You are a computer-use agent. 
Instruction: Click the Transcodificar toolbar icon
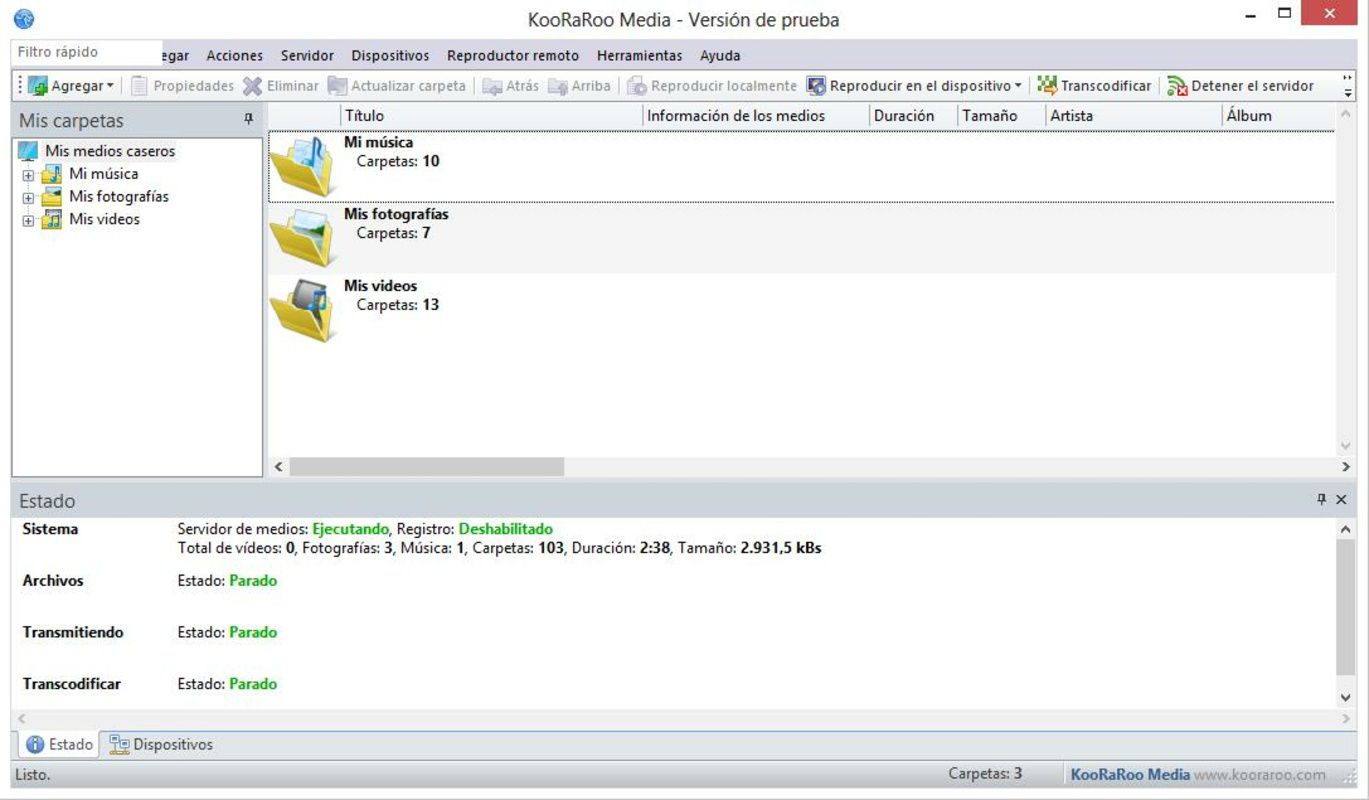point(1047,86)
